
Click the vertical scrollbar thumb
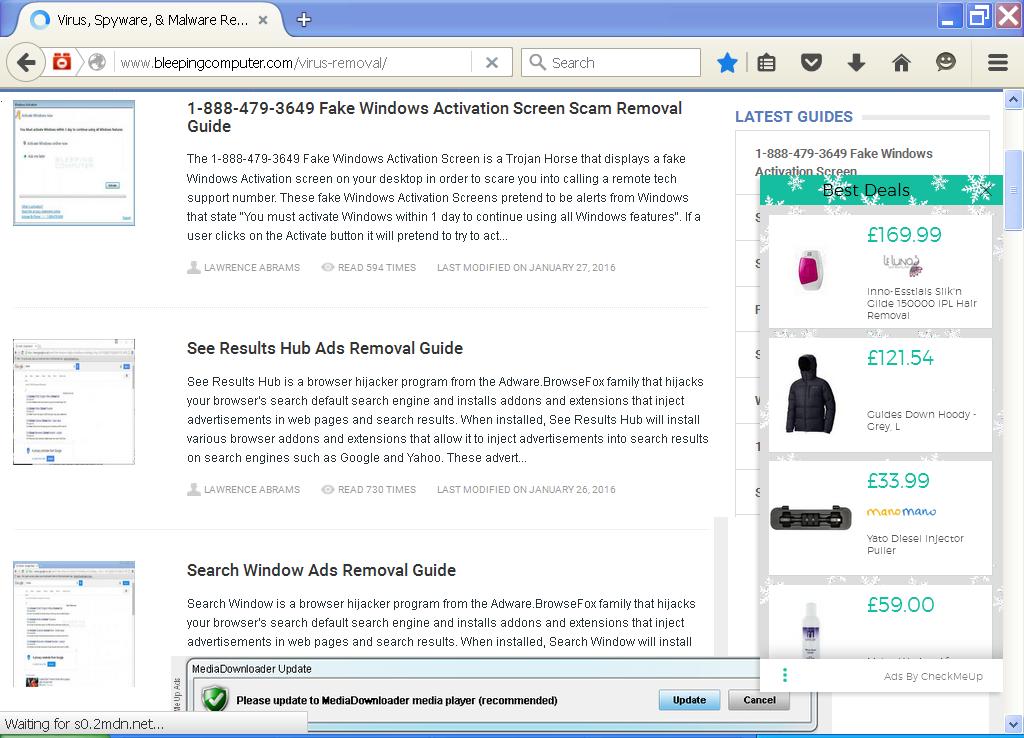[1013, 190]
